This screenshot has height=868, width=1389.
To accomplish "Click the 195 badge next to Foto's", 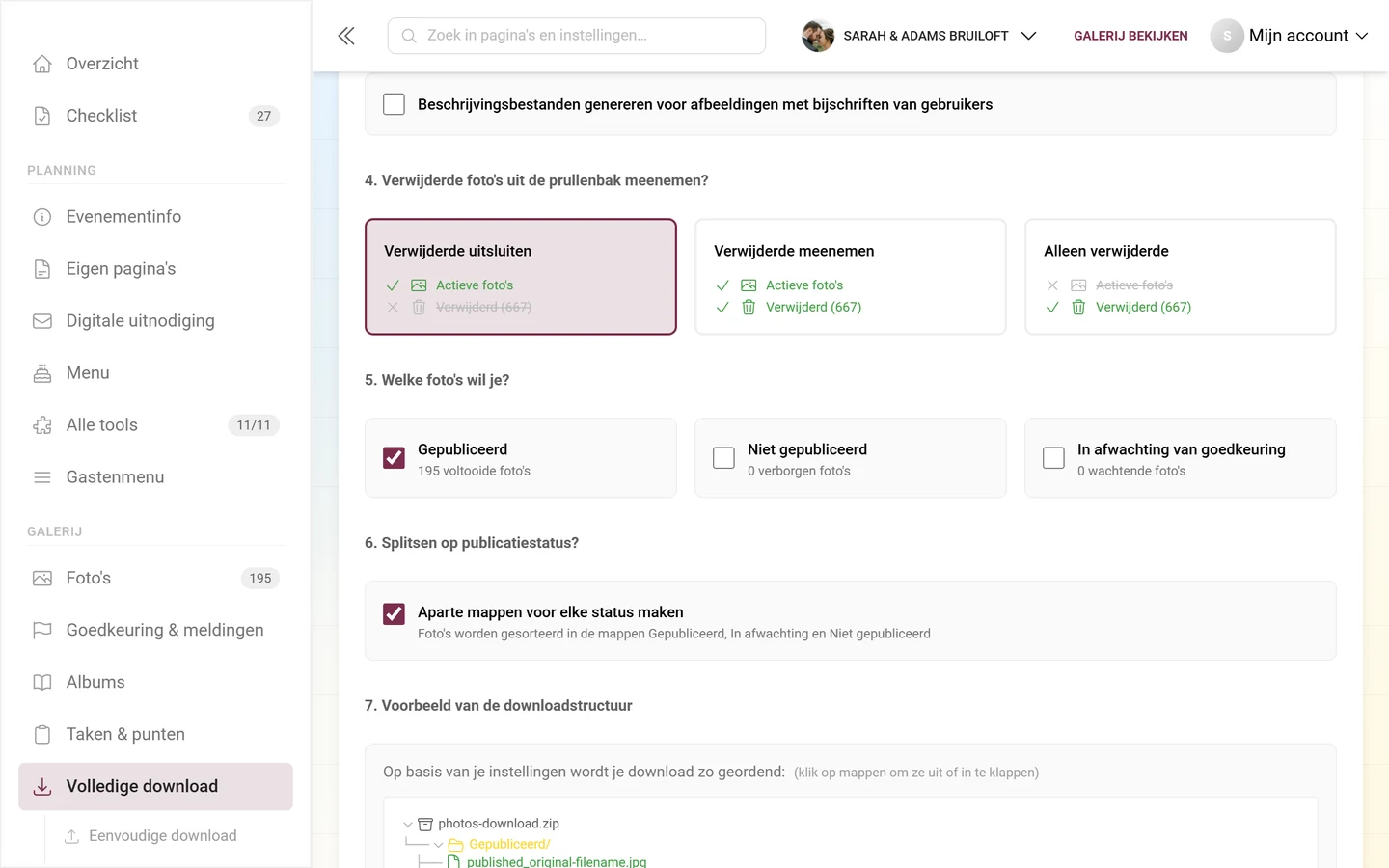I will pos(260,579).
